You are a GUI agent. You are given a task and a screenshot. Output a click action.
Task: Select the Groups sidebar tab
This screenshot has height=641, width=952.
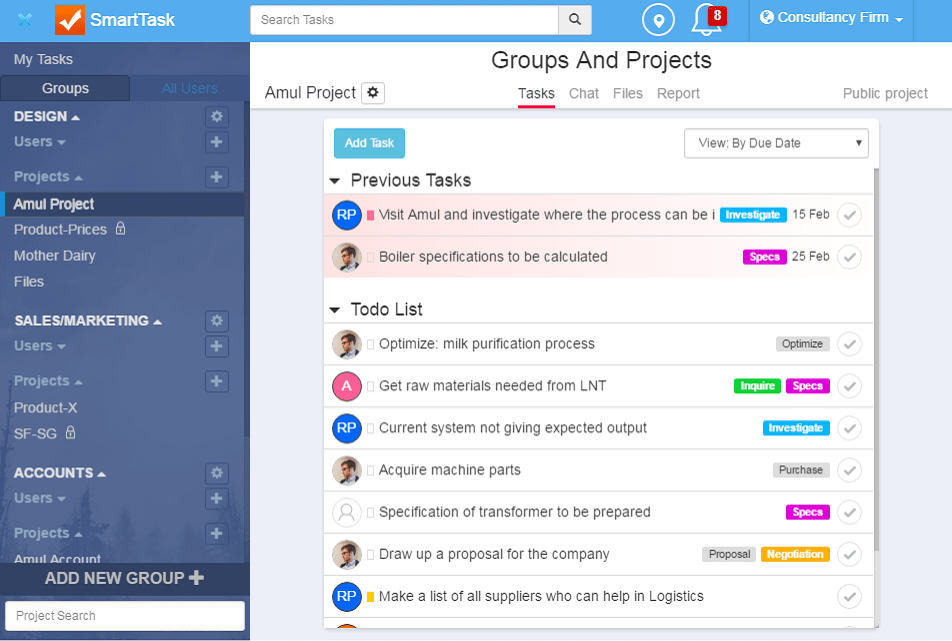(x=65, y=89)
